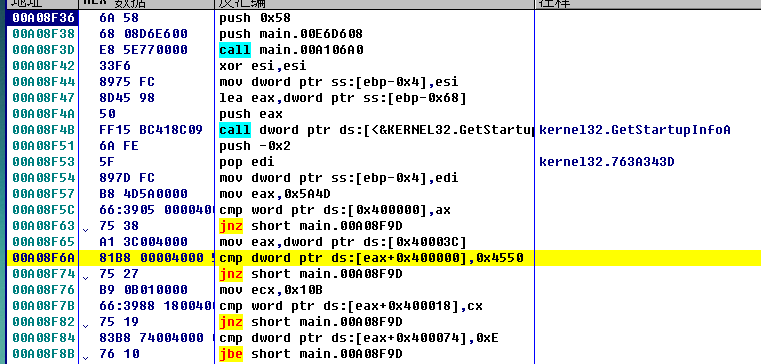Select address 00A08F3D
761x364 pixels.
point(44,50)
